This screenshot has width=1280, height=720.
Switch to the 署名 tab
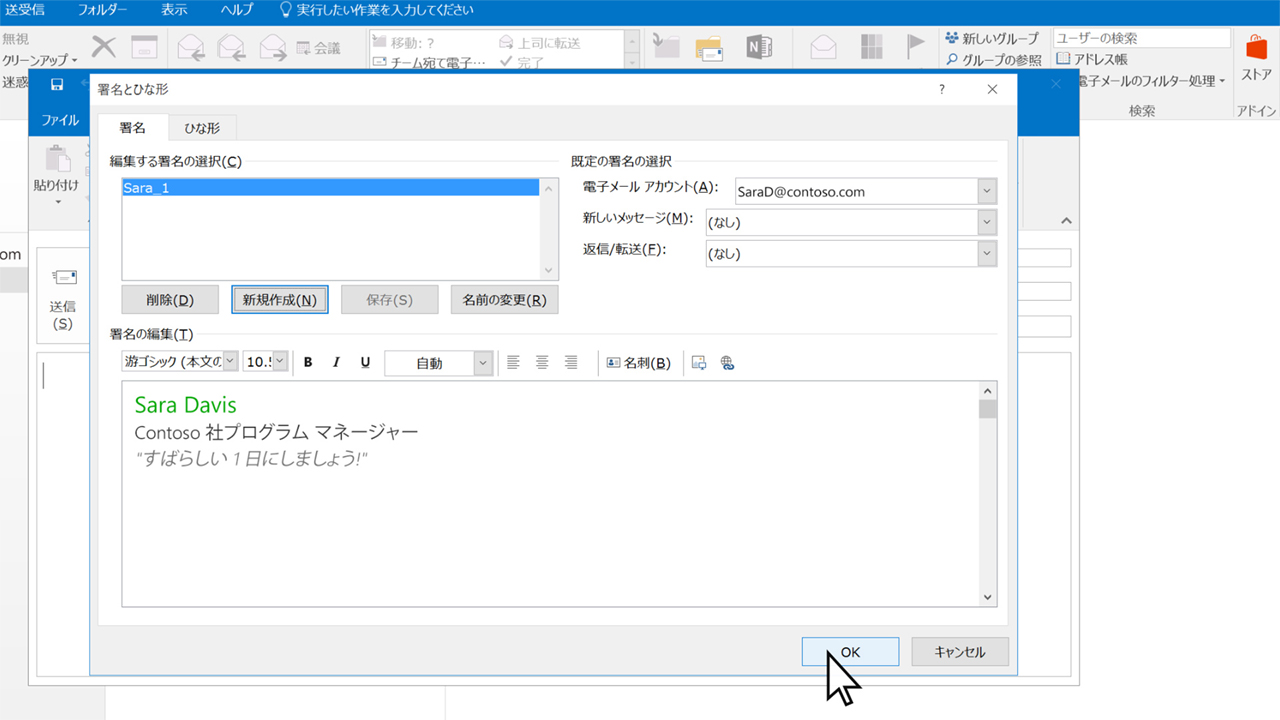132,127
